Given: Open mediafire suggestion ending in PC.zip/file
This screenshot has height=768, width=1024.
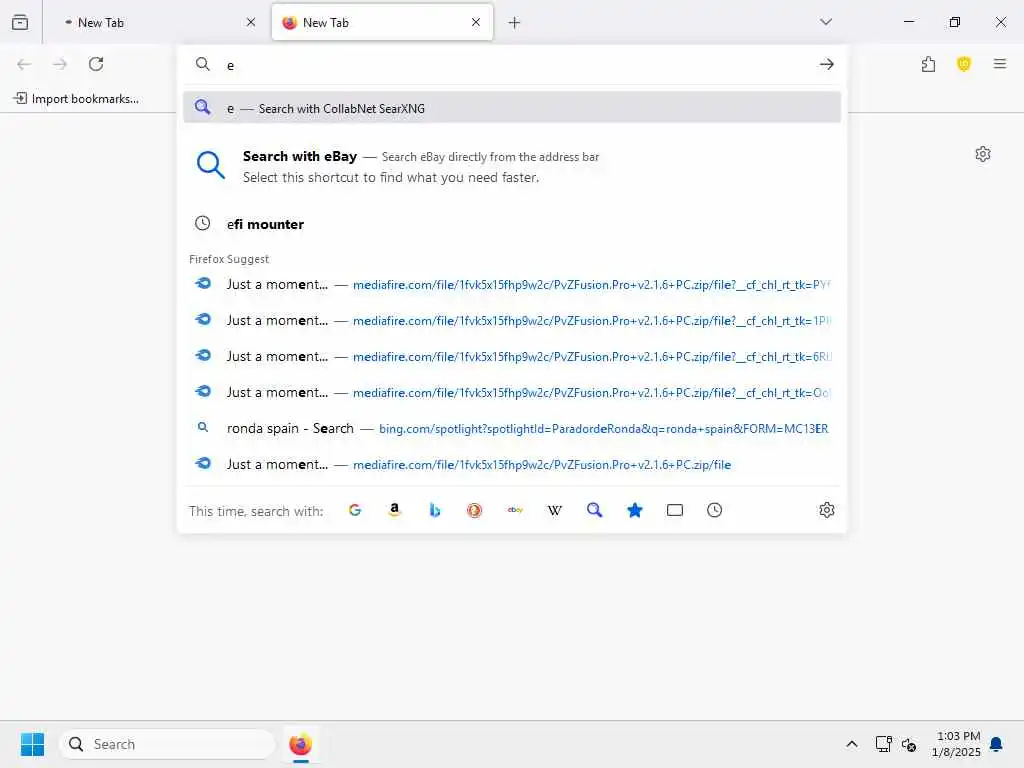Looking at the screenshot, I should click(x=512, y=464).
